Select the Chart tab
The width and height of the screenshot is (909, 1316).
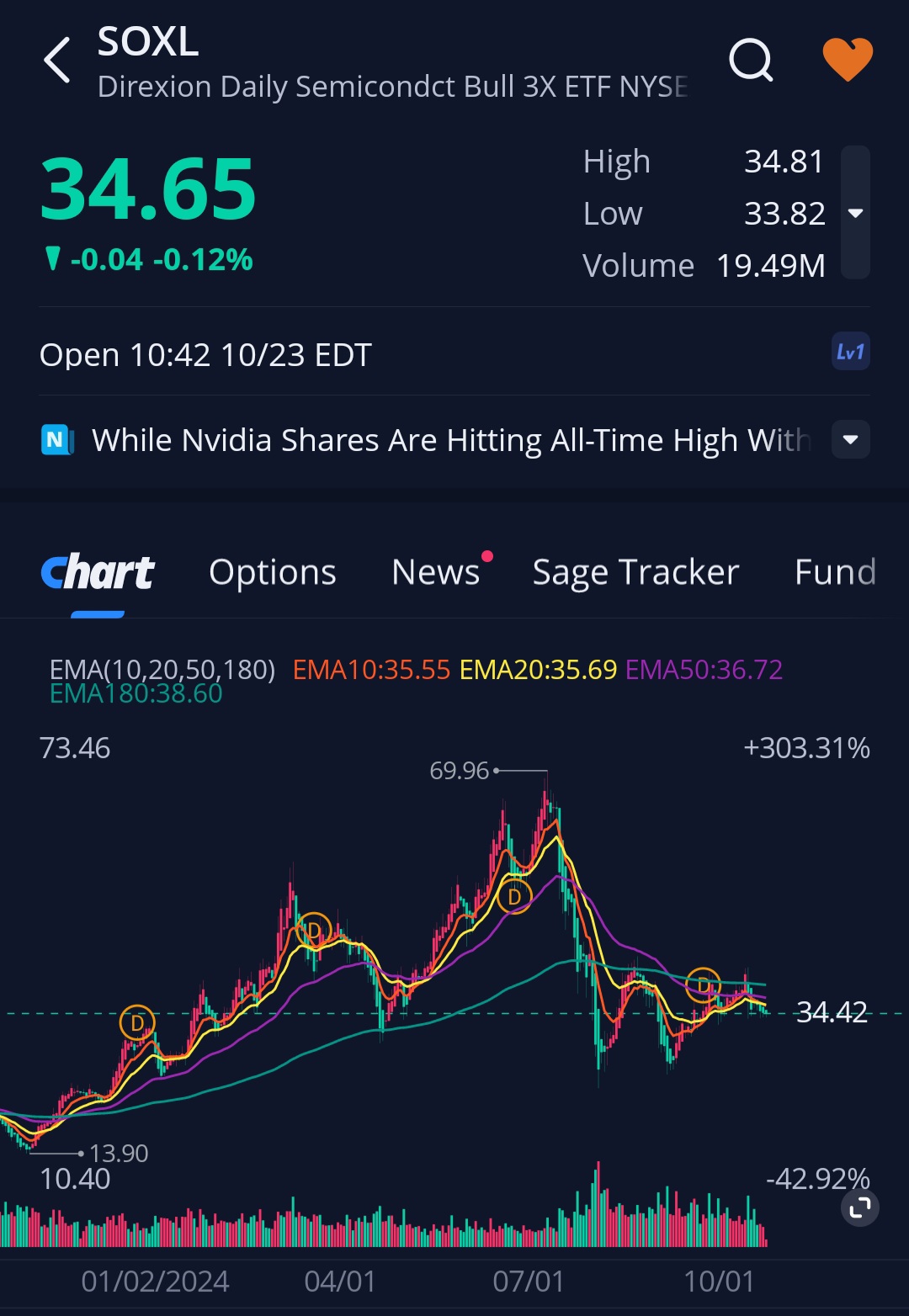coord(98,573)
